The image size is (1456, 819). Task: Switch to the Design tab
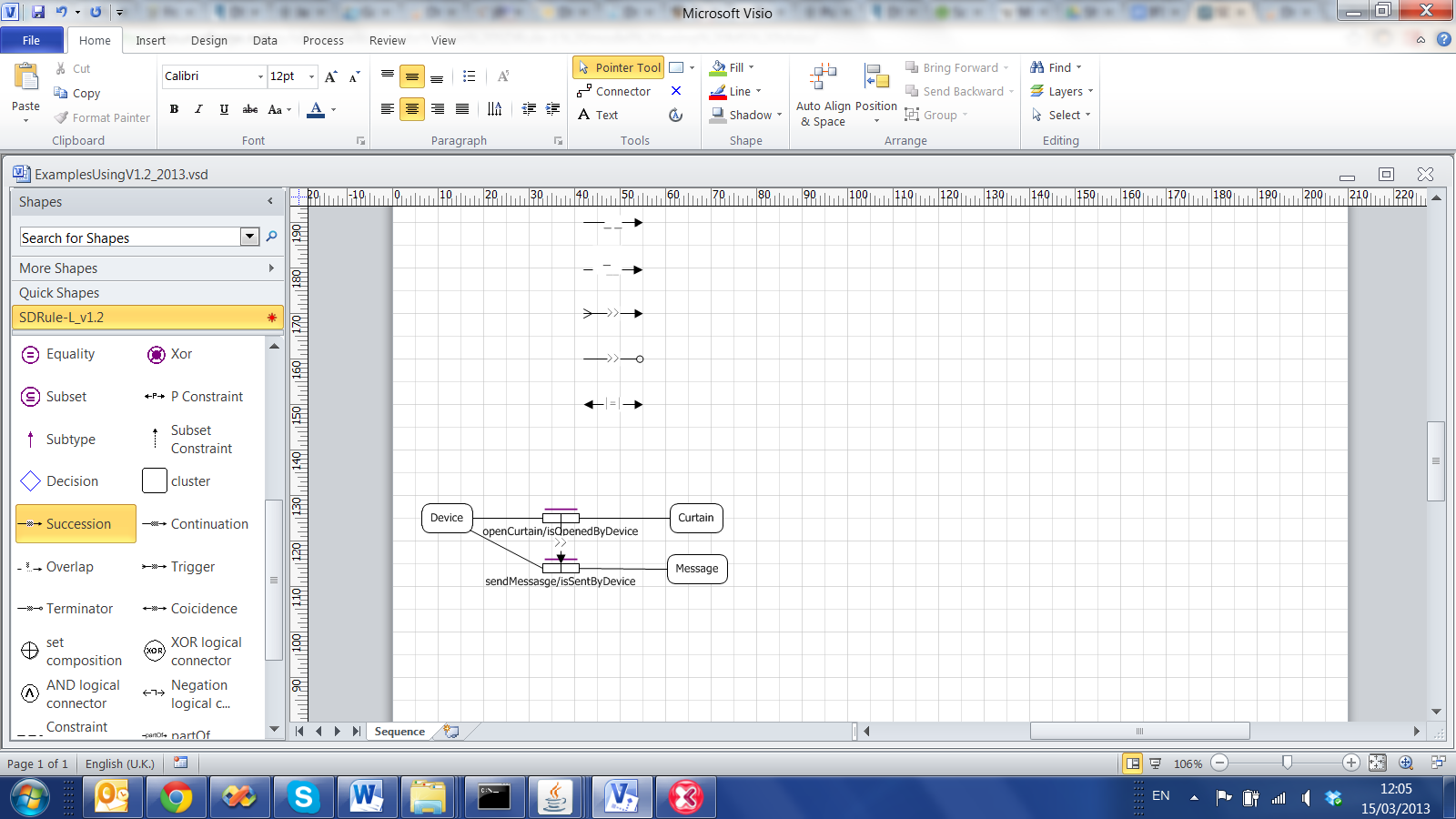(209, 40)
